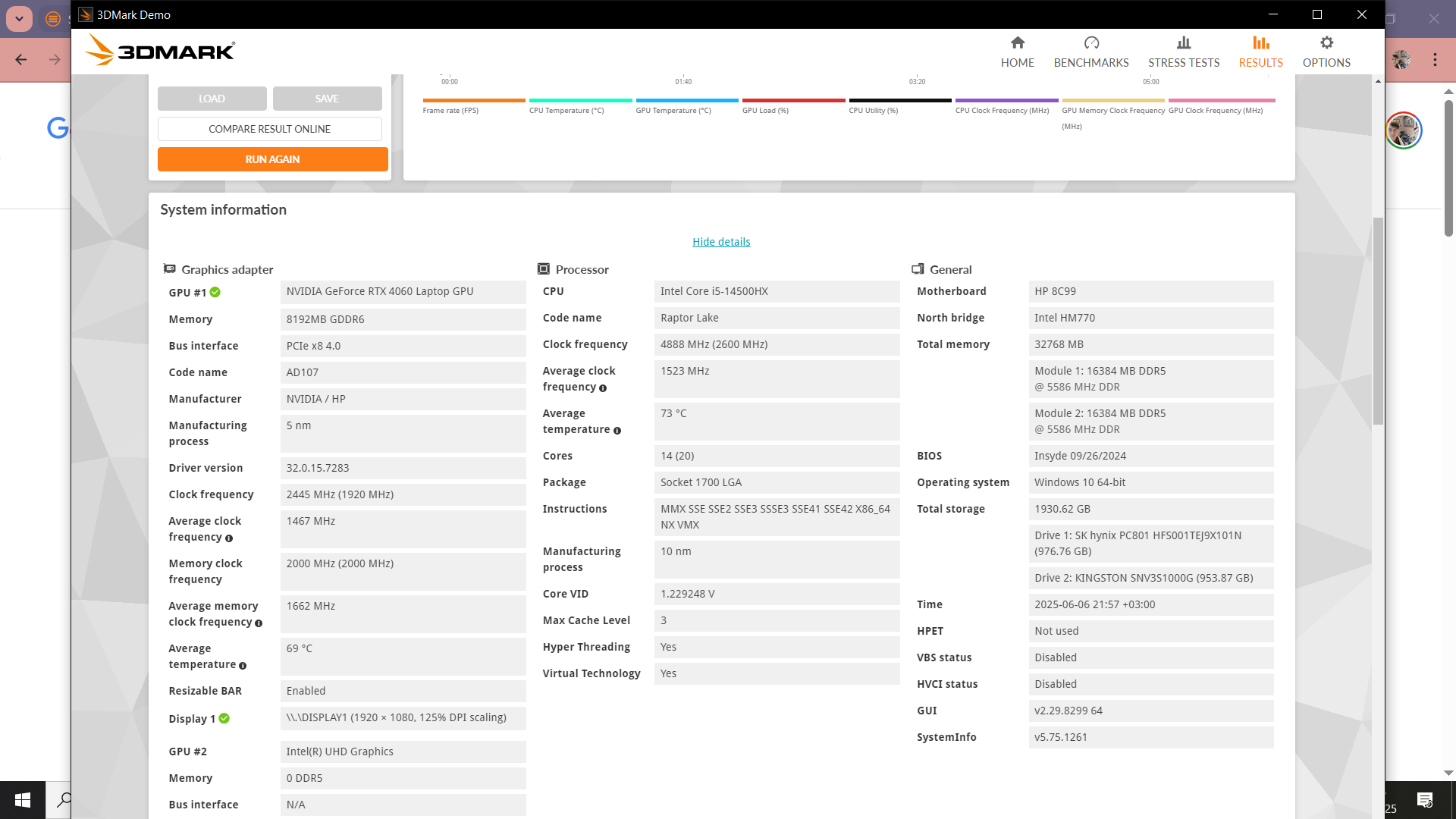1456x819 pixels.
Task: Open the HOME tab house icon
Action: pyautogui.click(x=1017, y=43)
